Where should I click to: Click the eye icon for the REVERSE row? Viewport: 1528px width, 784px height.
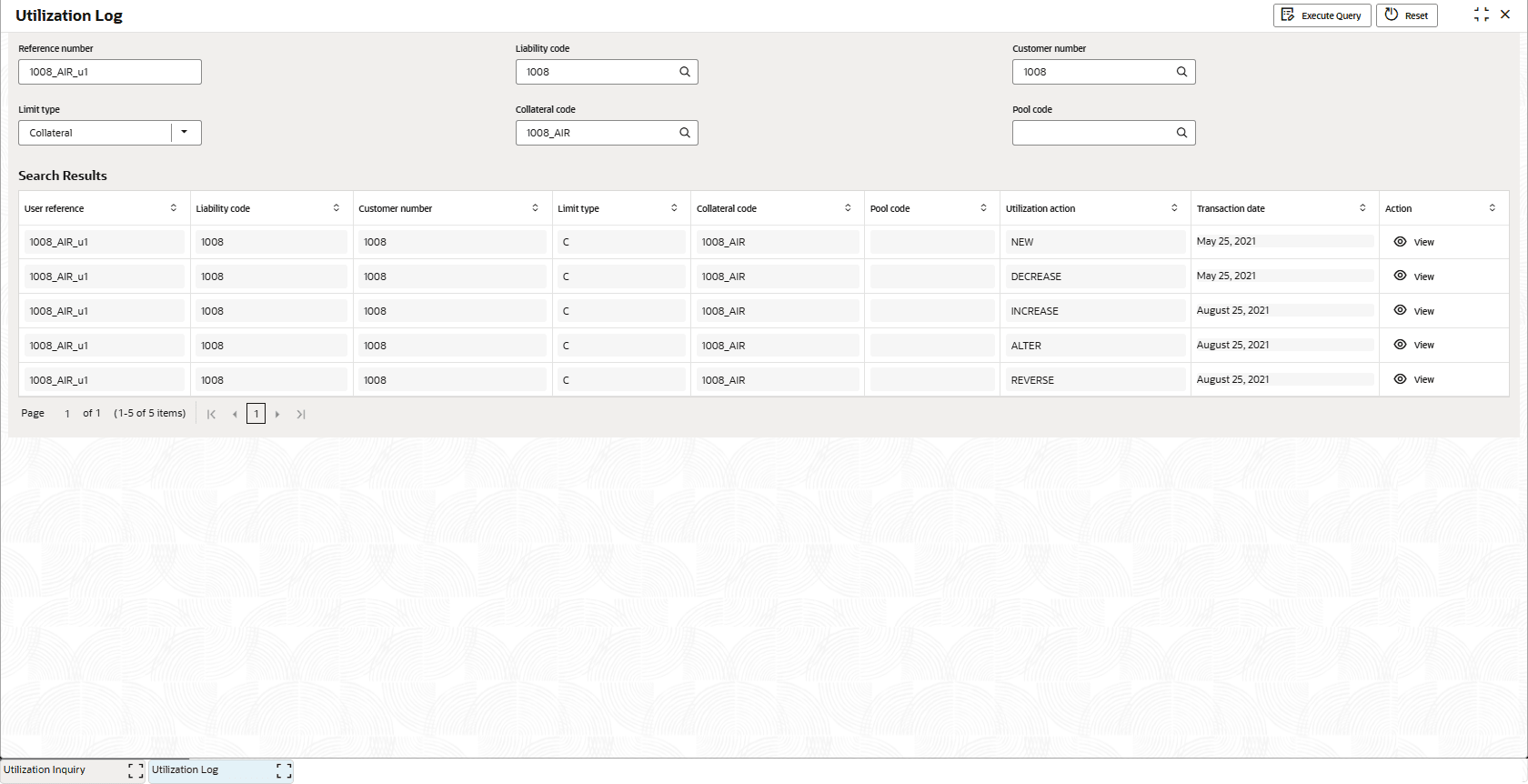click(1400, 379)
